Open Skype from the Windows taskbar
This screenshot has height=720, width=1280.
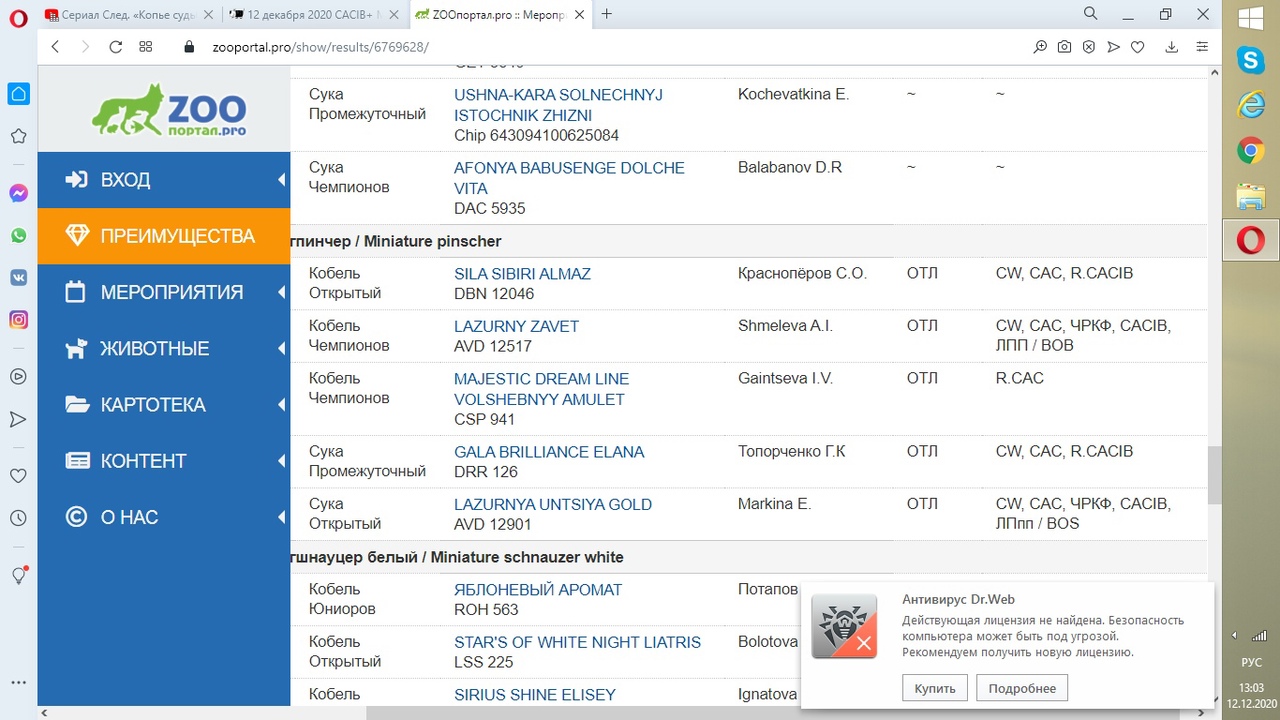[x=1250, y=61]
